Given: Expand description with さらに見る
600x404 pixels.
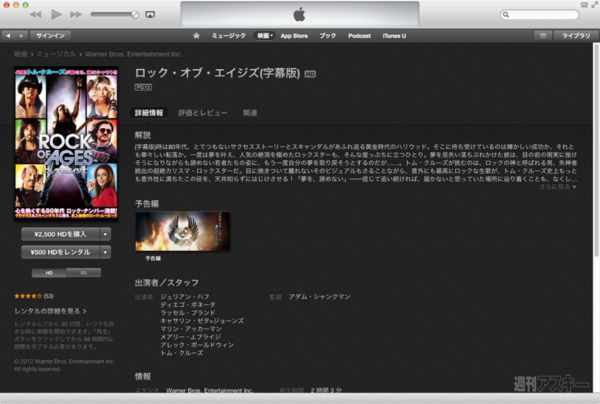Looking at the screenshot, I should pos(558,187).
